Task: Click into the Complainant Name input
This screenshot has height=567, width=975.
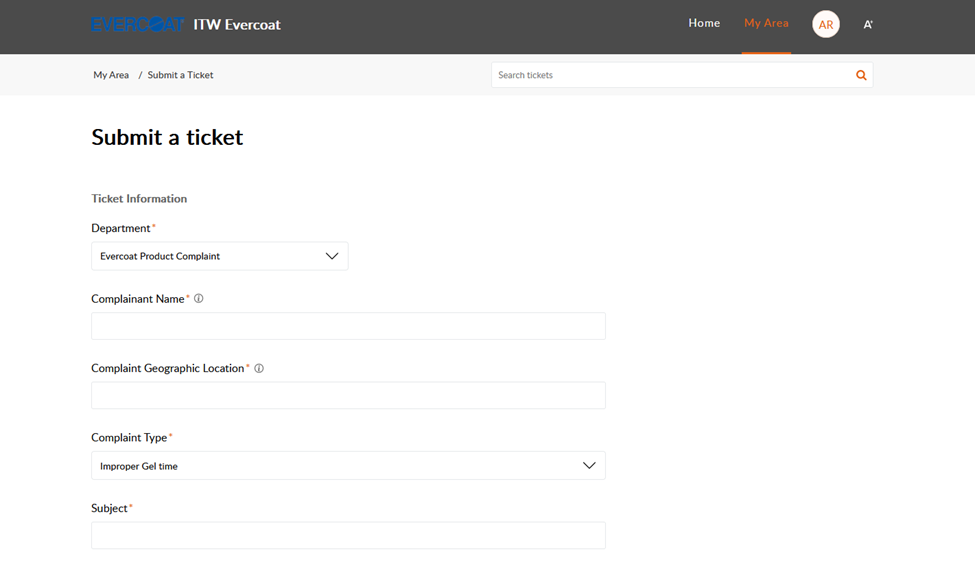Action: coord(348,326)
